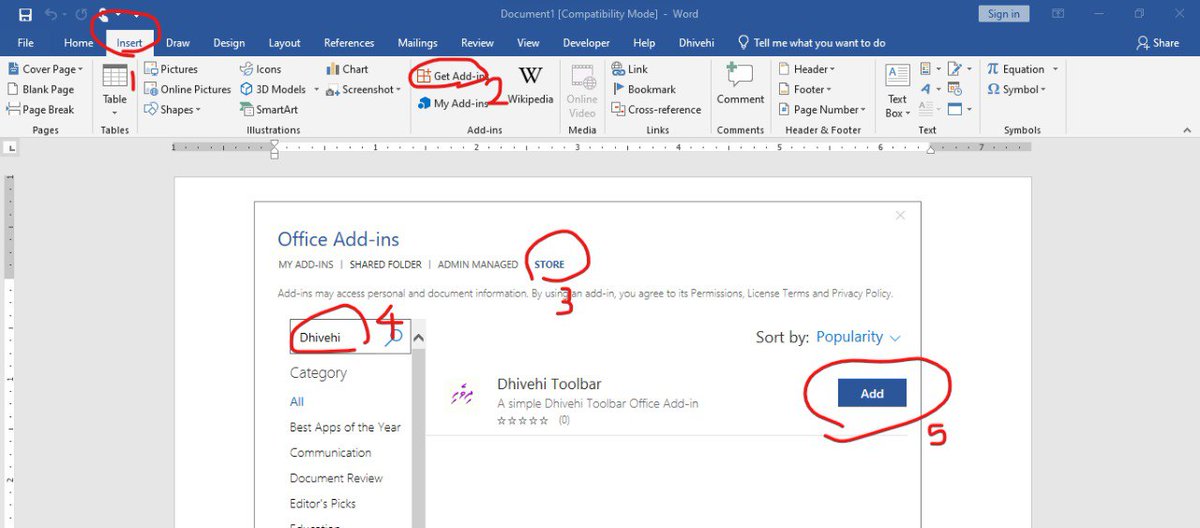Open the Table insert menu
Screen dimensions: 1200x528
pyautogui.click(x=115, y=91)
